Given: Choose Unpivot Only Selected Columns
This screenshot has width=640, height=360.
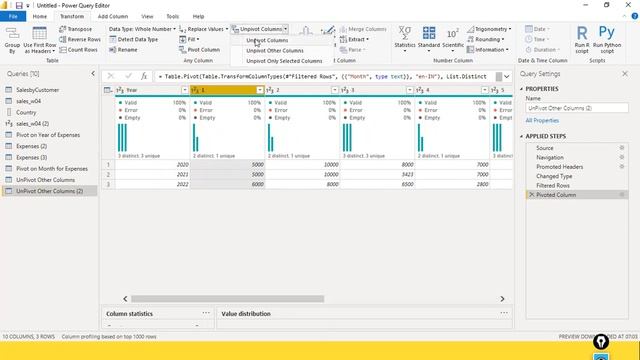Looking at the screenshot, I should pos(284,61).
